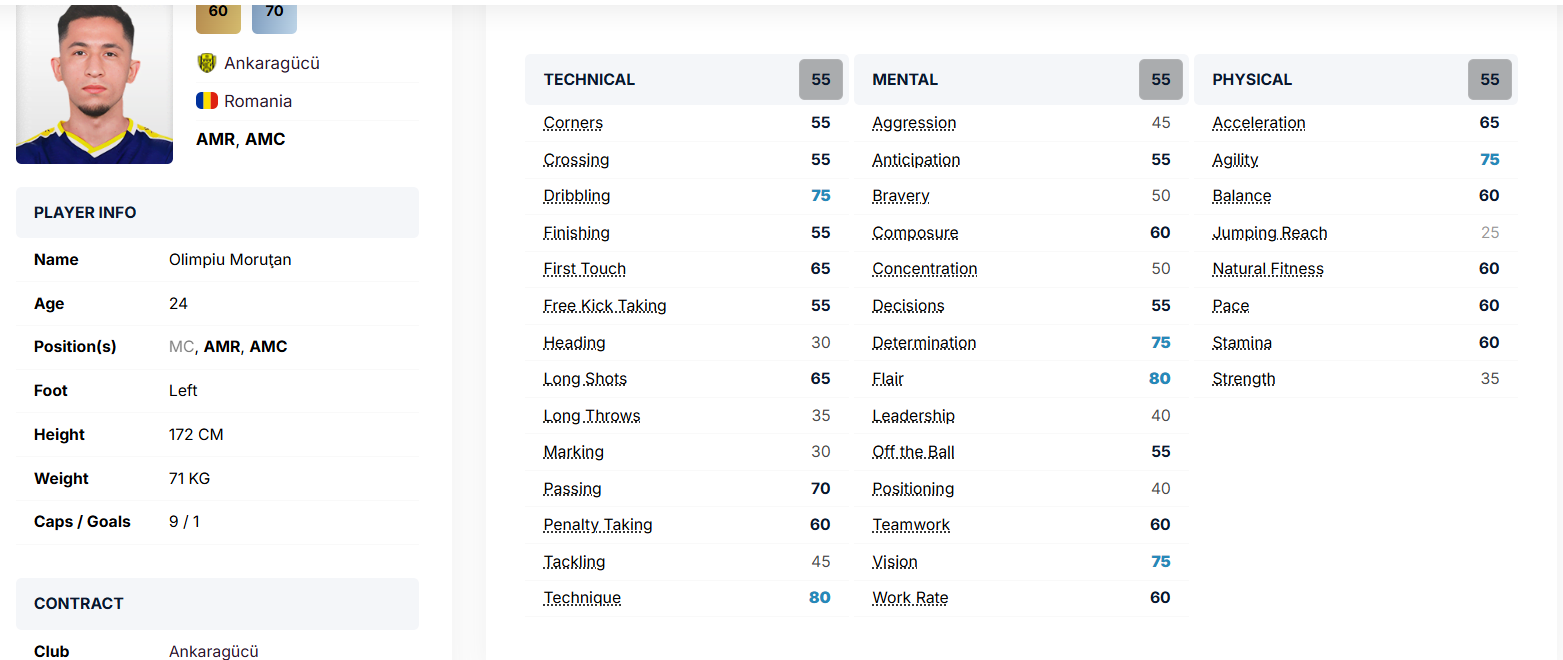
Task: Click the Ankaragücü value in Contract section
Action: click(214, 651)
